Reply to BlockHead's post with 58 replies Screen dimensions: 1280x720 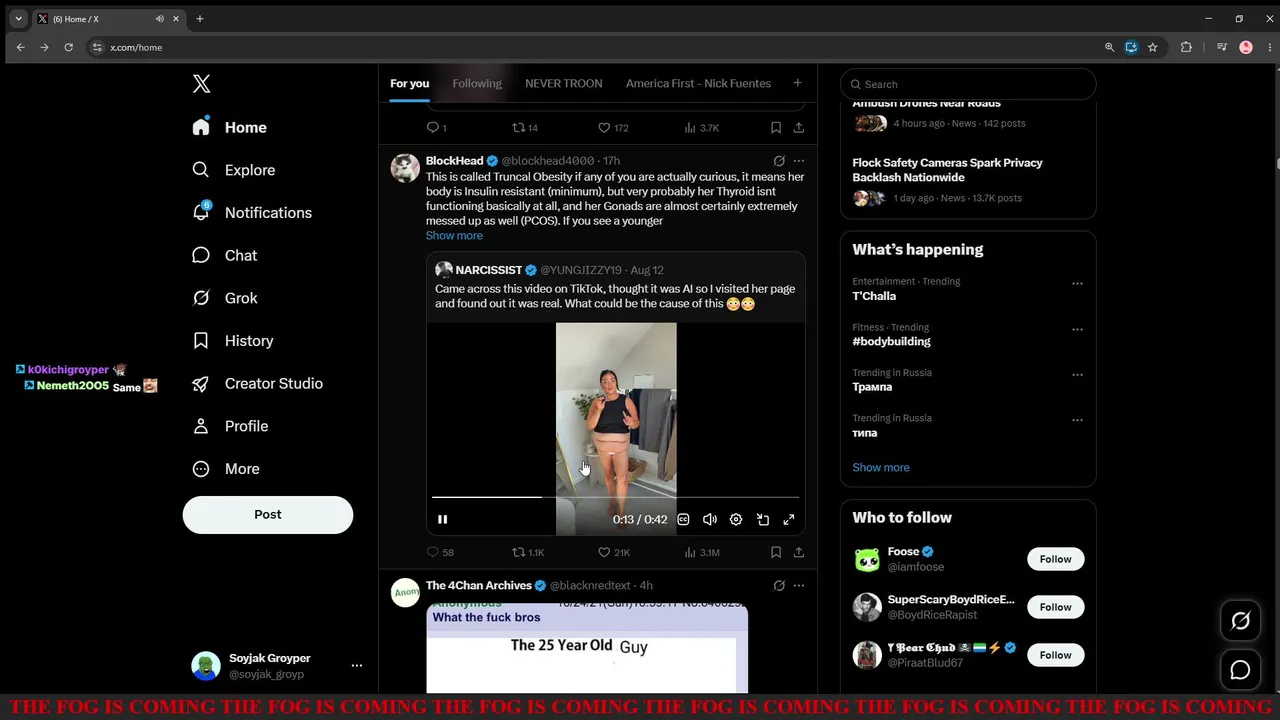440,552
